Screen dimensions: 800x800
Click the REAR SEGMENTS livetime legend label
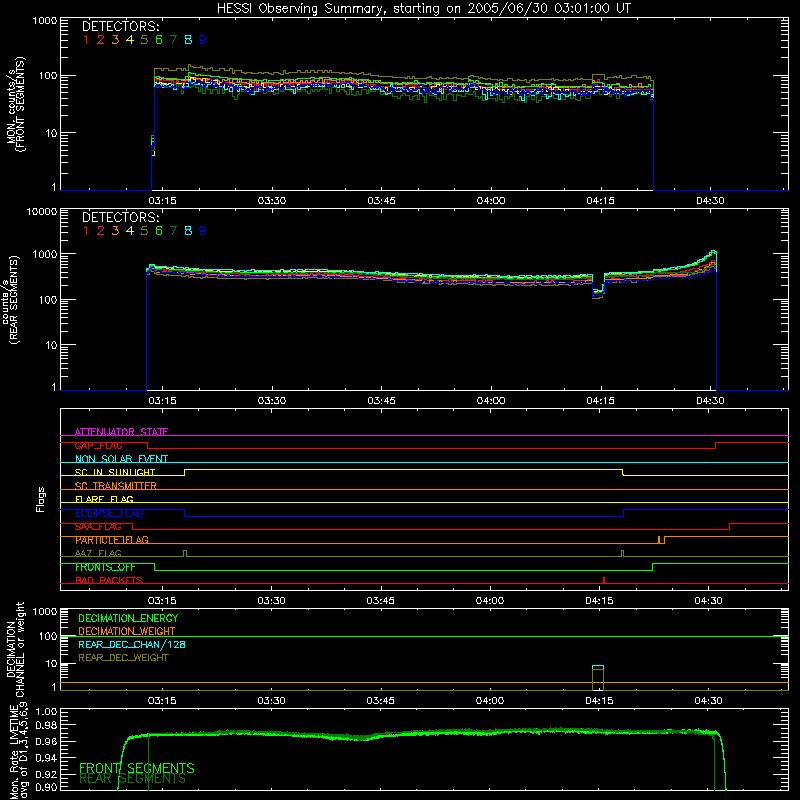click(132, 779)
